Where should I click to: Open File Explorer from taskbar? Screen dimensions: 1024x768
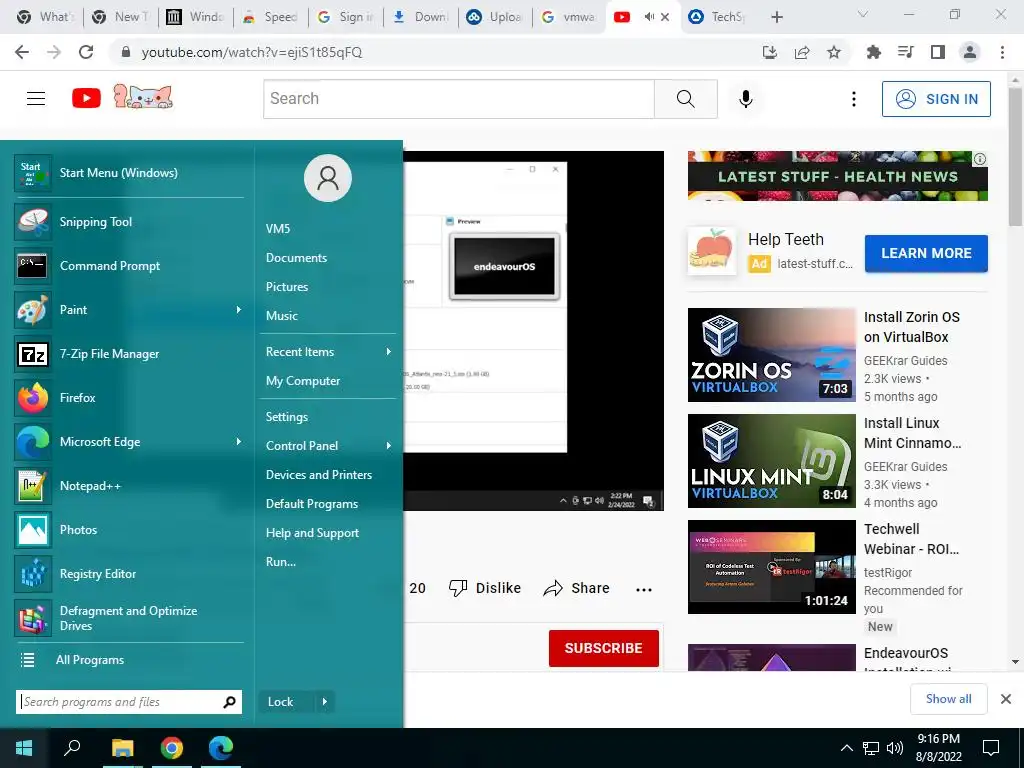pyautogui.click(x=122, y=748)
